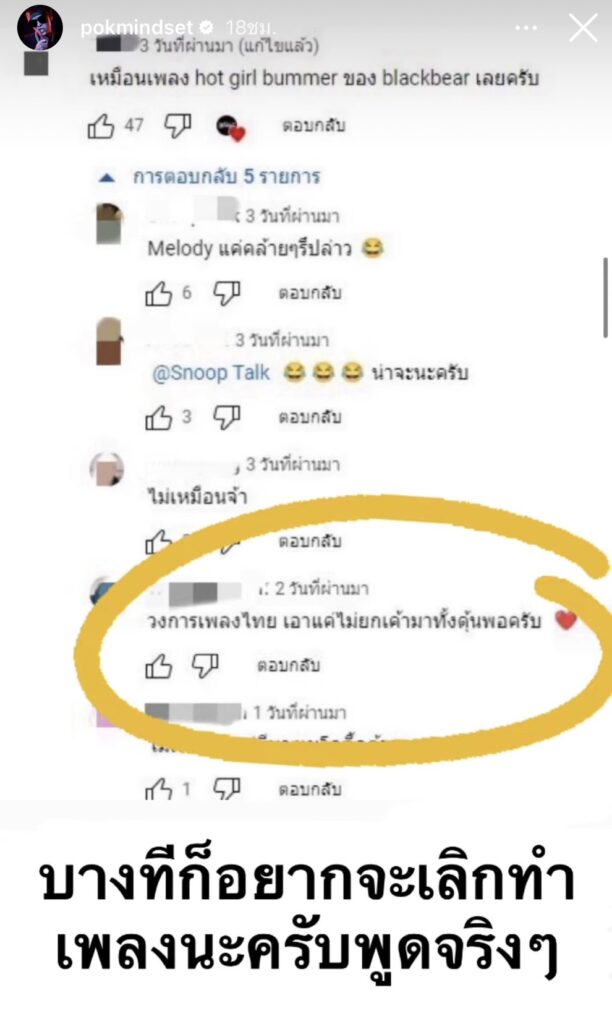Viewport: 612px width, 1024px height.
Task: Open the @Snoop Talk mention
Action: tap(211, 373)
